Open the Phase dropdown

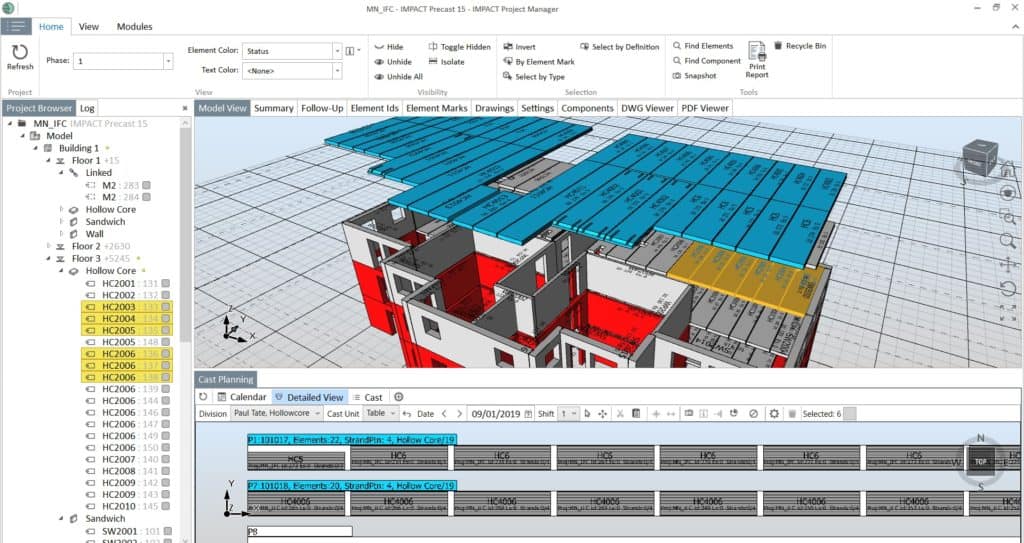point(168,61)
